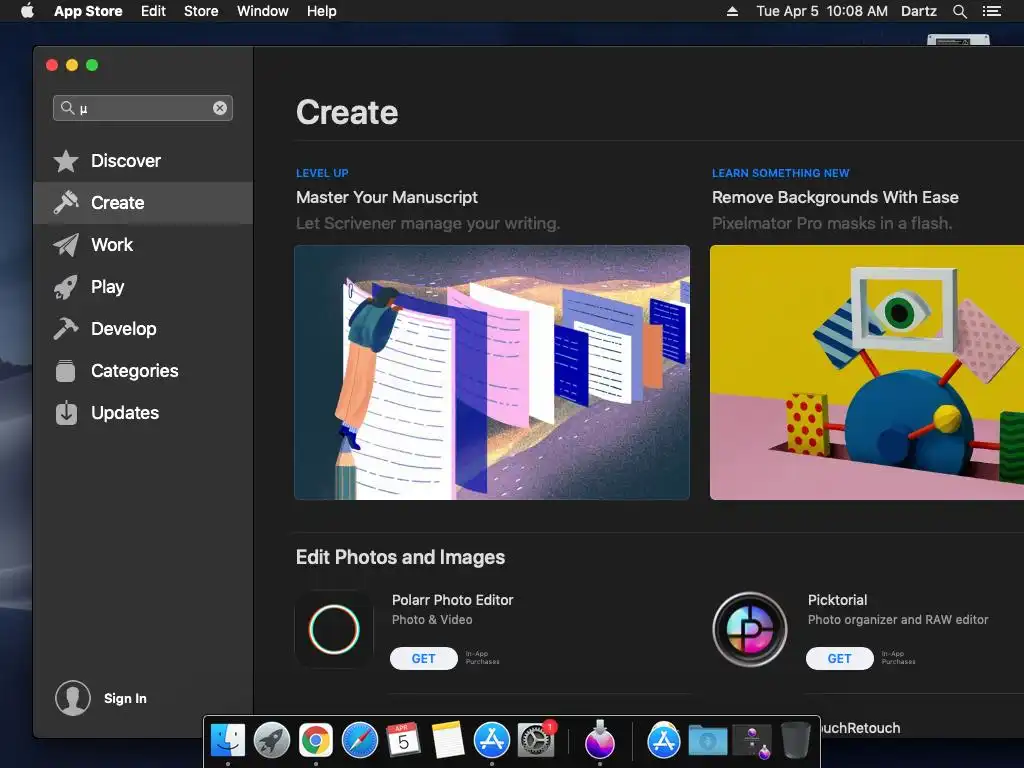Open Notes from the dock

[448, 740]
